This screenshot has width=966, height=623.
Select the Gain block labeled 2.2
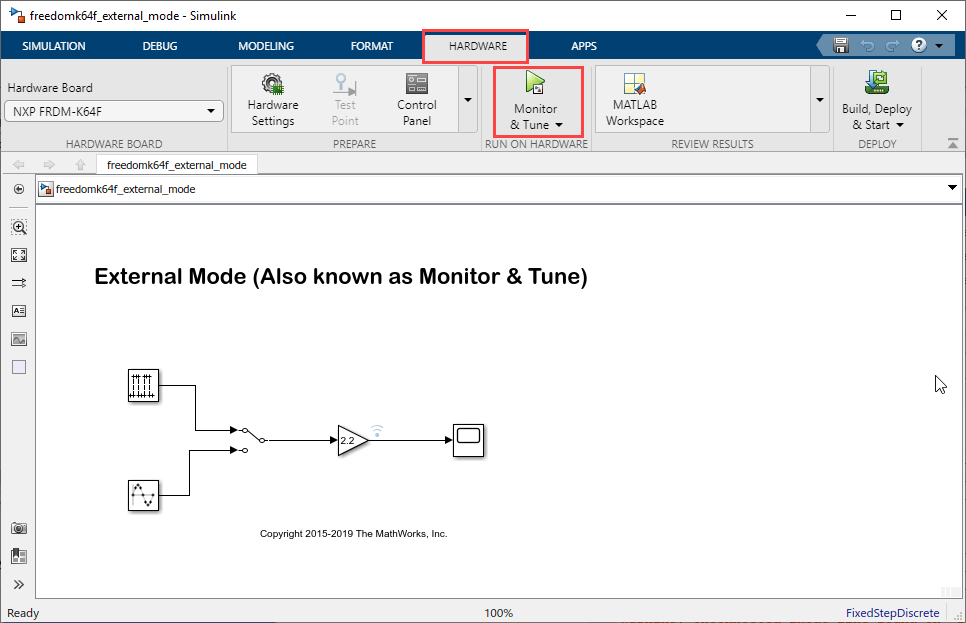point(351,440)
